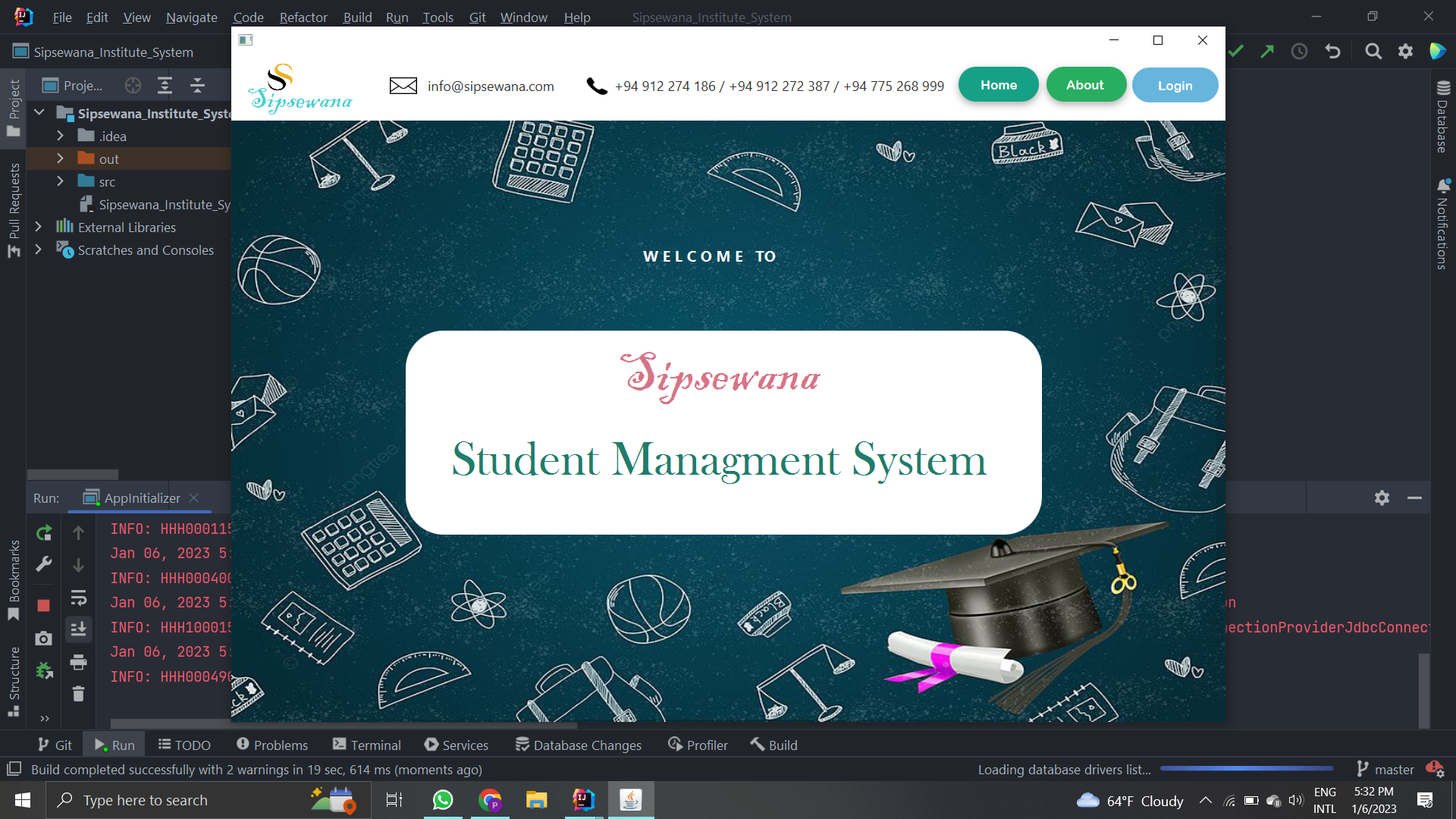Expand the src folder

pos(60,181)
